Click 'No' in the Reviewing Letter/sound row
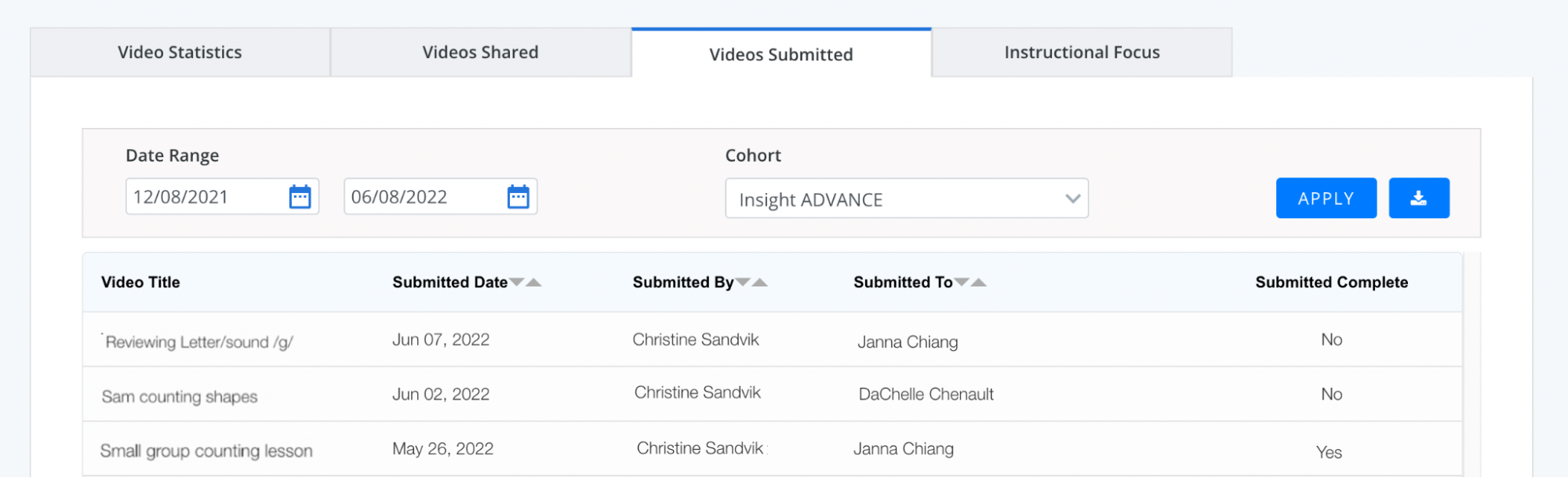 point(1331,340)
